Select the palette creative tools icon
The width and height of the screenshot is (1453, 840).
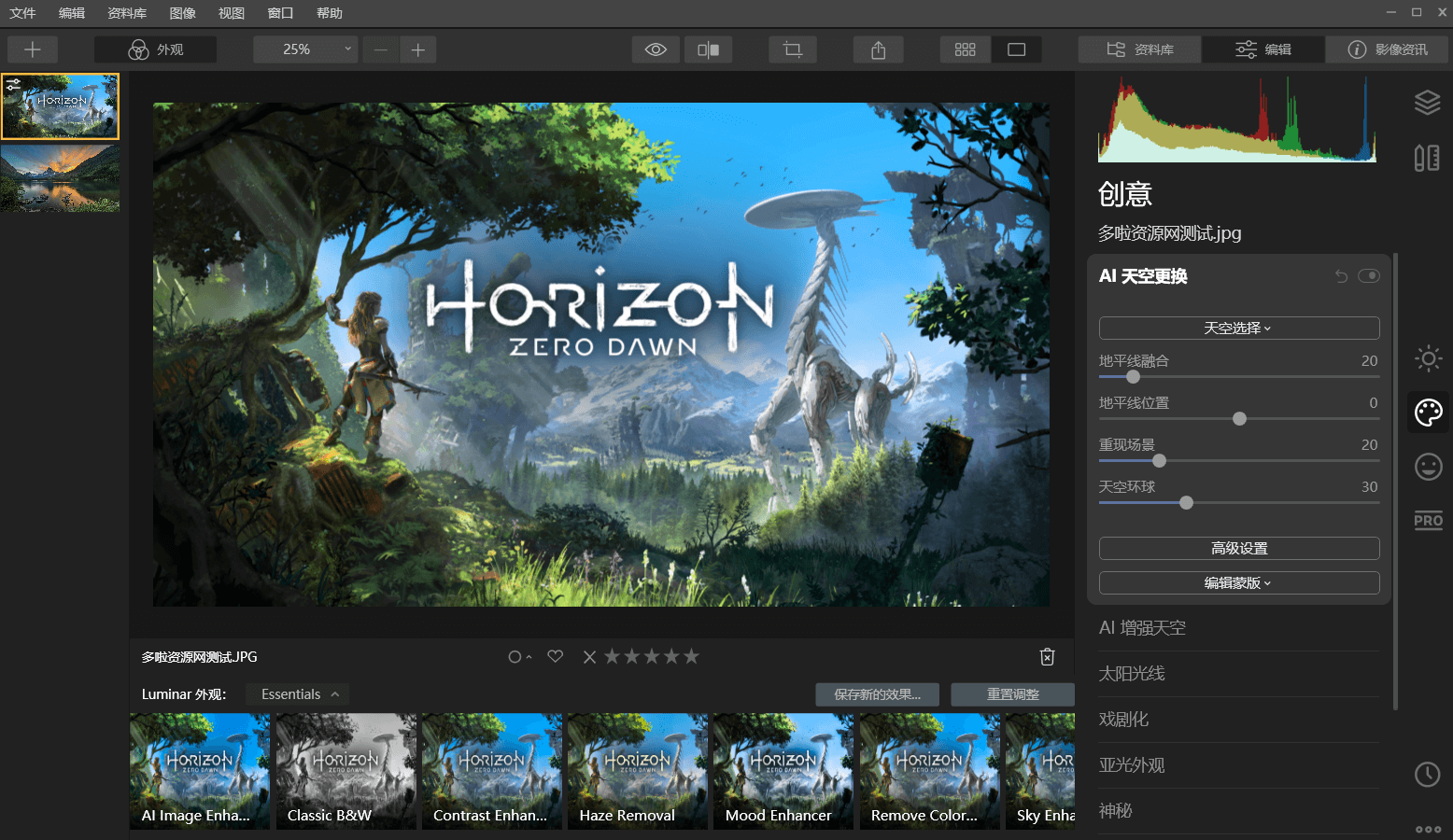pyautogui.click(x=1429, y=412)
